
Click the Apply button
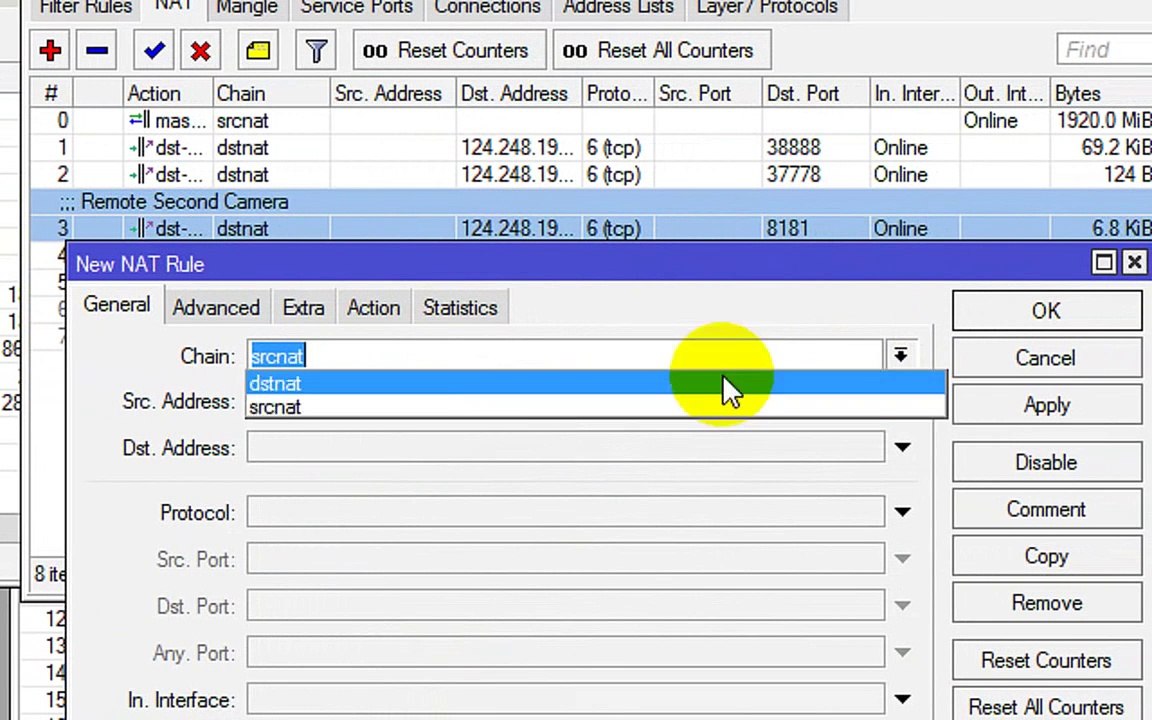(1047, 405)
